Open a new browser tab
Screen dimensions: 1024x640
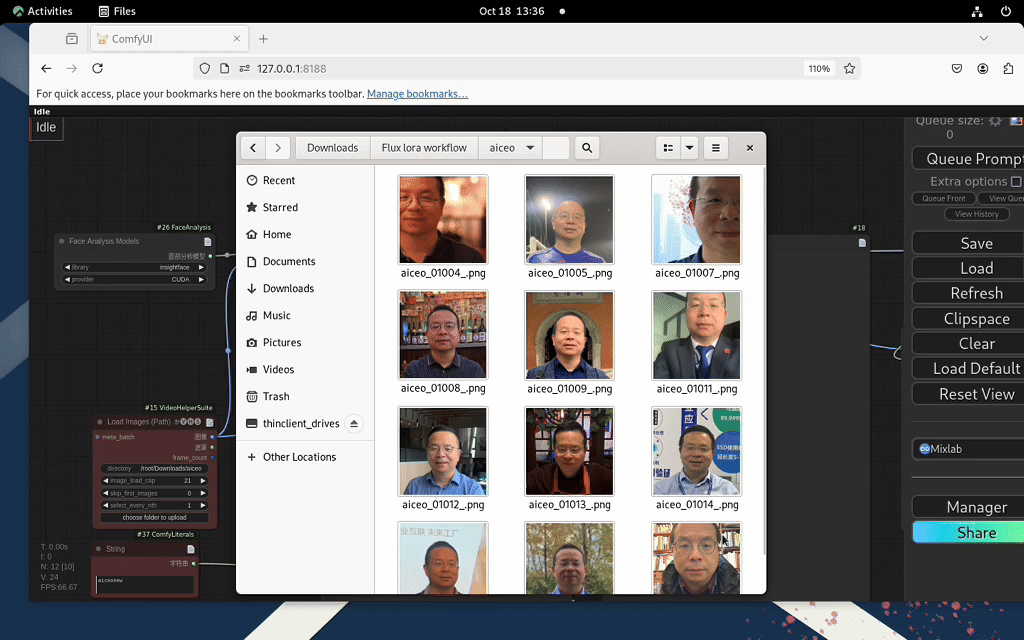click(x=263, y=39)
